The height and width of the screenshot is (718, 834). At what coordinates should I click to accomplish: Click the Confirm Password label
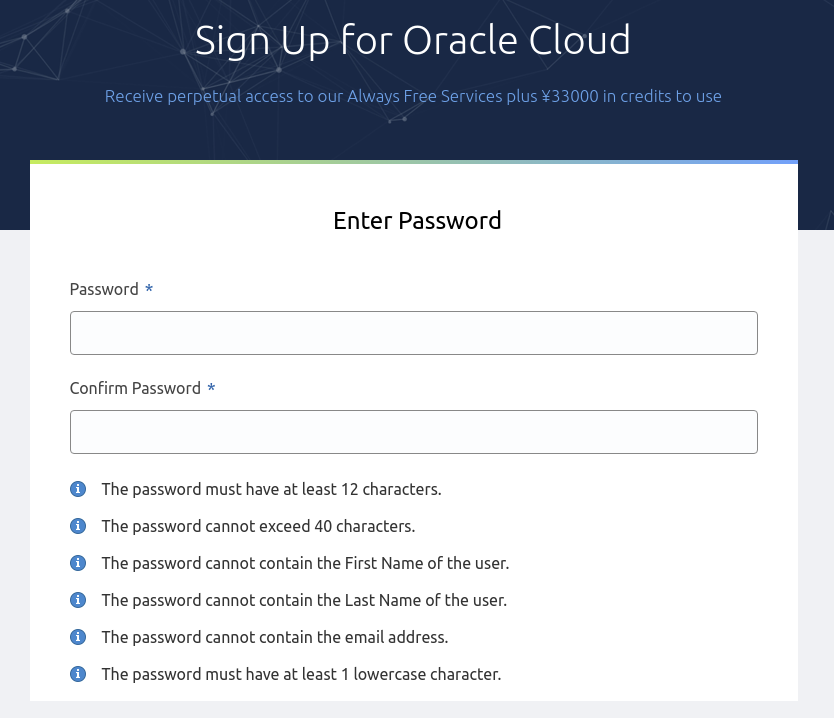pyautogui.click(x=134, y=388)
